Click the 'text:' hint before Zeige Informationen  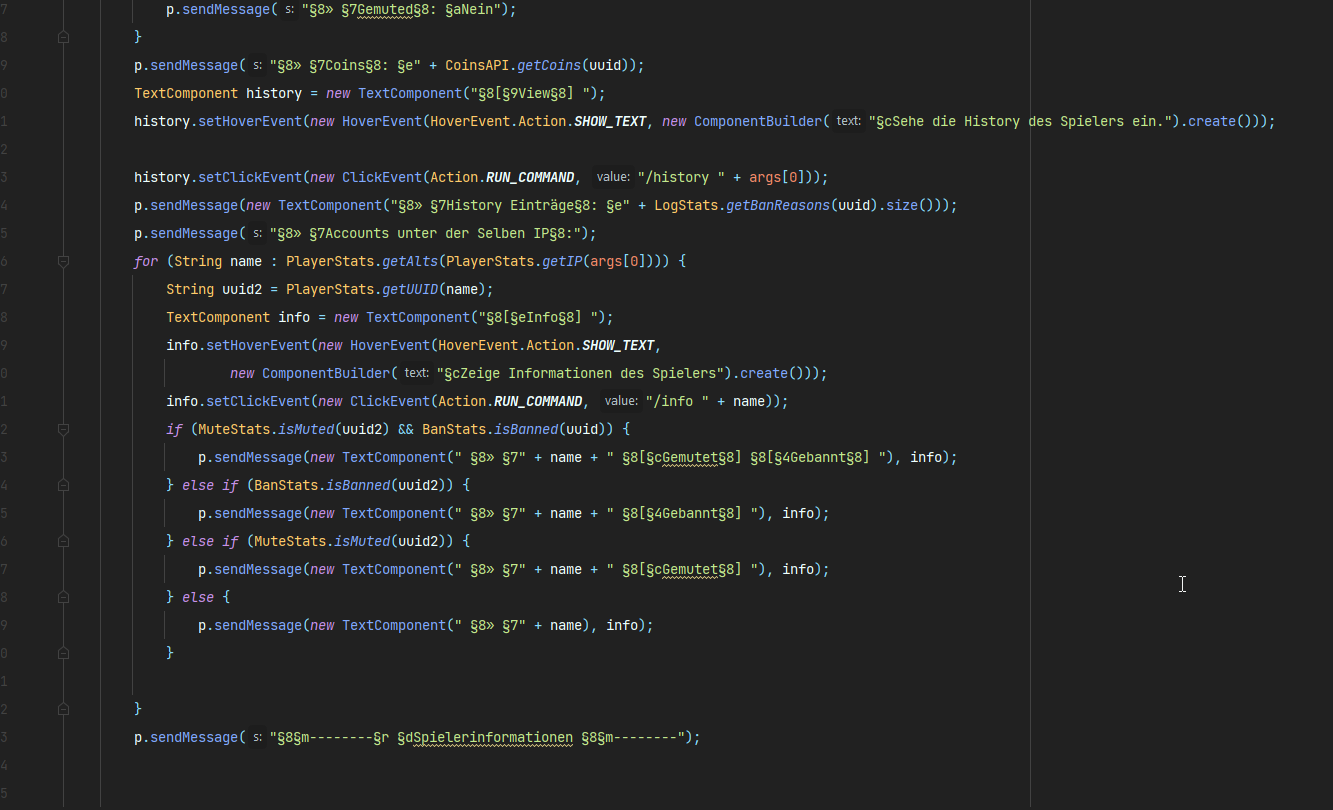[416, 373]
